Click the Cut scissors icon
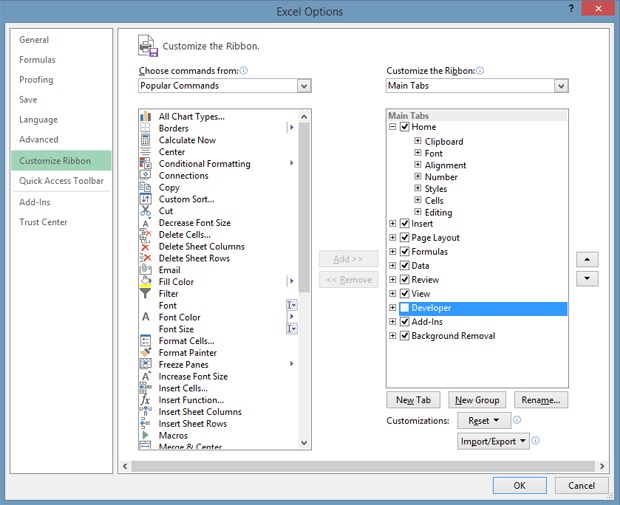 pyautogui.click(x=146, y=211)
